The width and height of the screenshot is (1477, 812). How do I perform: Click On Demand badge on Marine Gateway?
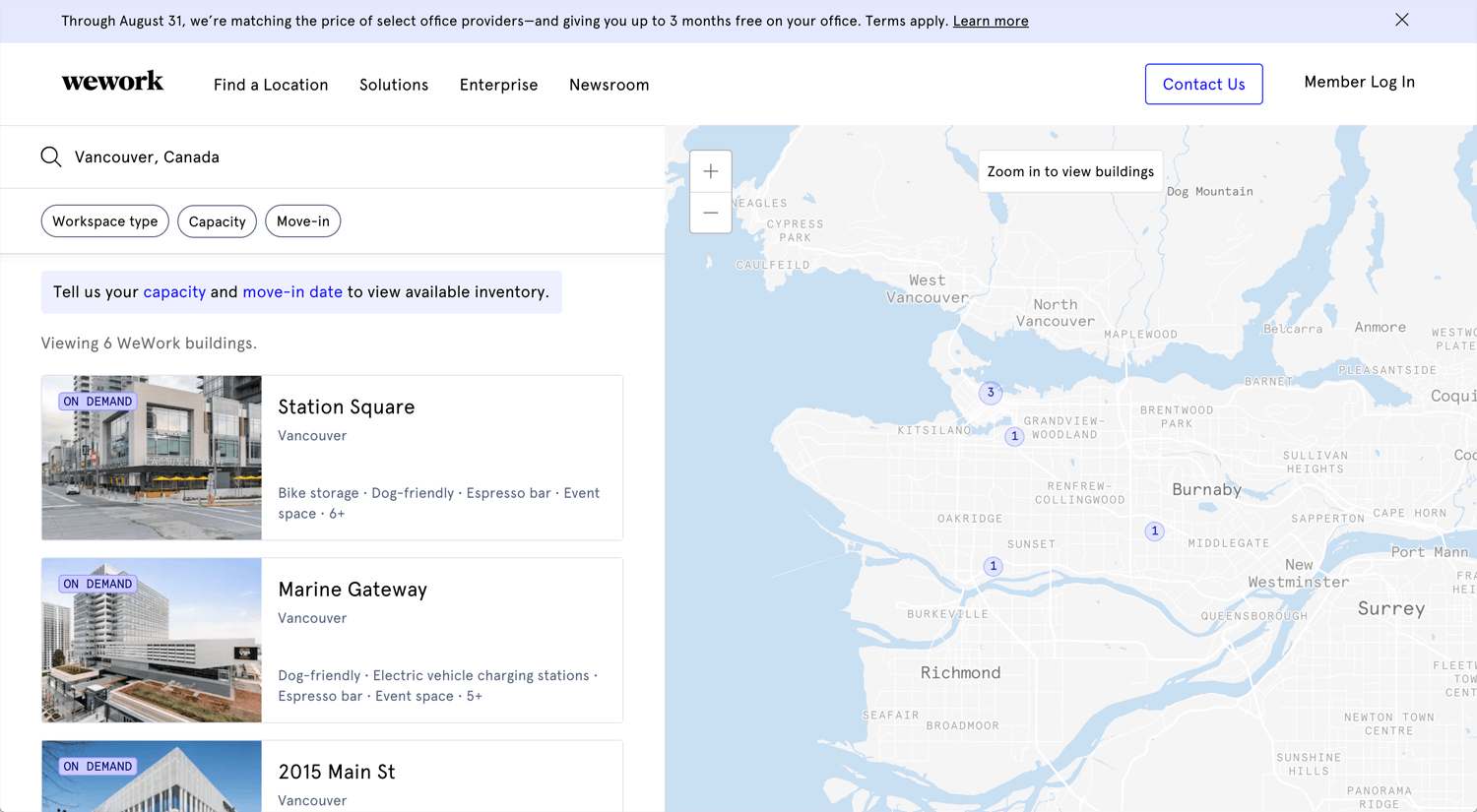click(96, 584)
